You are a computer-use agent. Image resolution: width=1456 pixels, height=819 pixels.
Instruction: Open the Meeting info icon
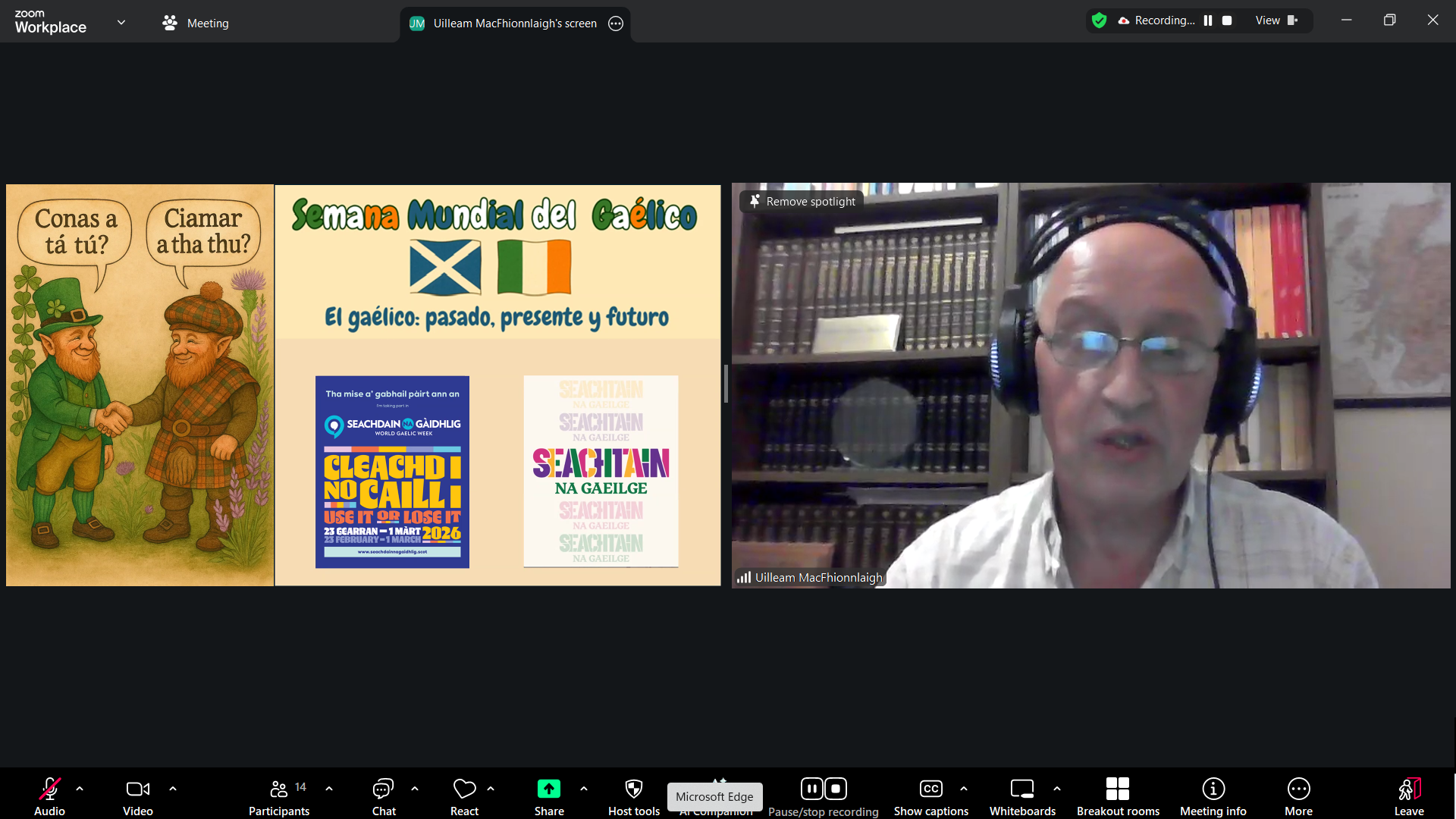tap(1213, 789)
